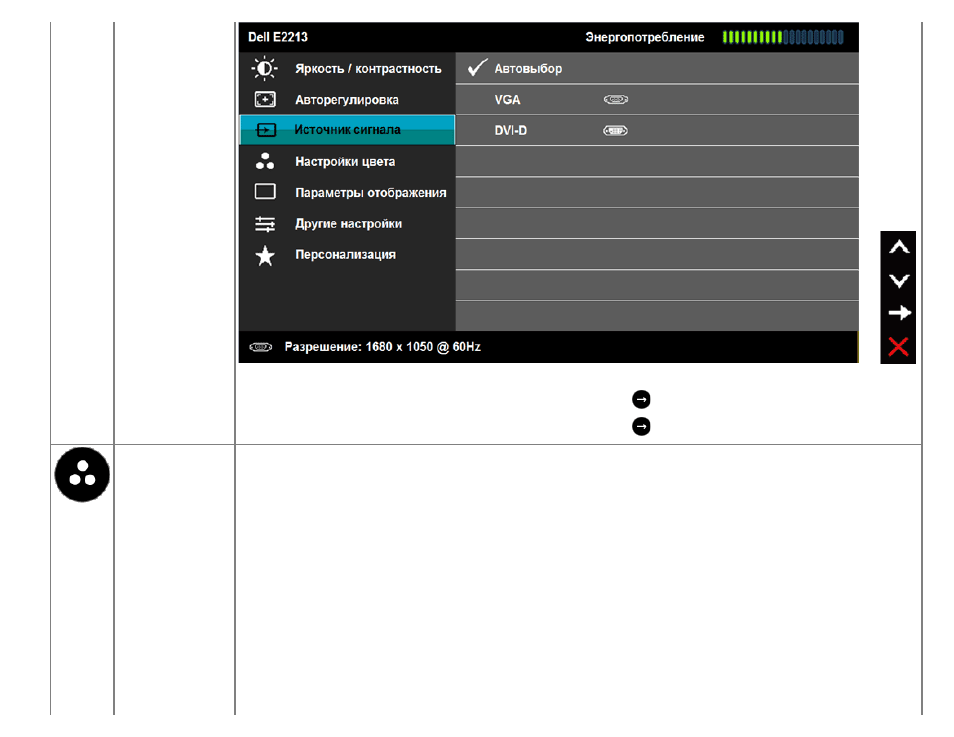Image resolution: width=954 pixels, height=737 pixels.
Task: Click the input source arrow icon
Action: click(266, 130)
